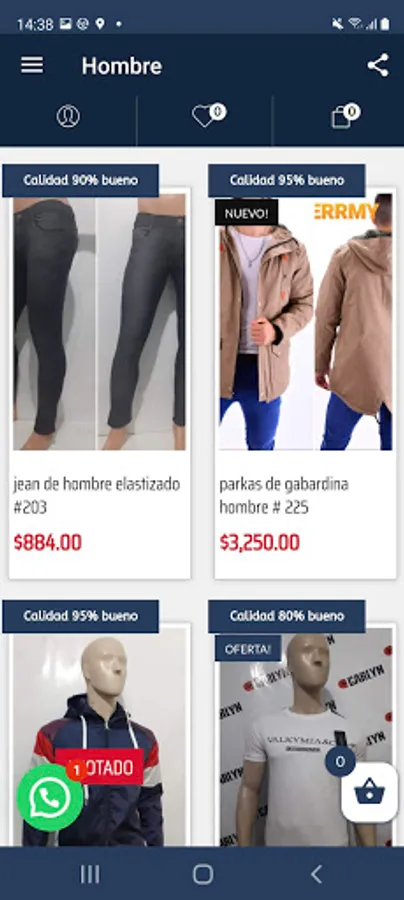Tap Android home navigation button

point(203,874)
